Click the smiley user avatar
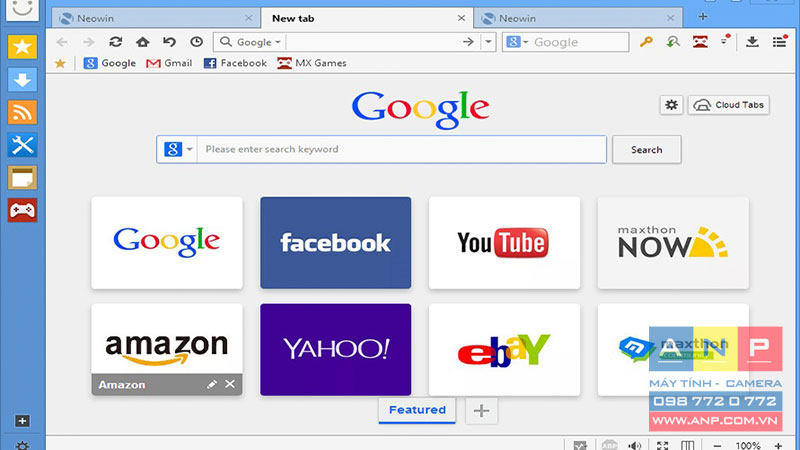 tap(22, 9)
